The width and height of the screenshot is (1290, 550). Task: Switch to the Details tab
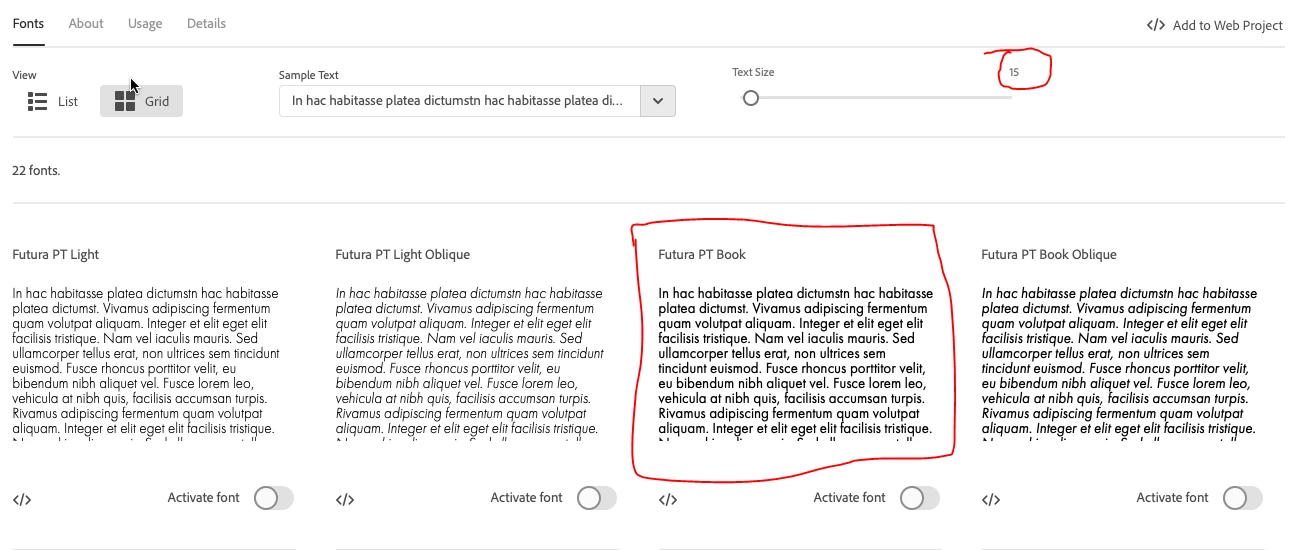tap(206, 23)
